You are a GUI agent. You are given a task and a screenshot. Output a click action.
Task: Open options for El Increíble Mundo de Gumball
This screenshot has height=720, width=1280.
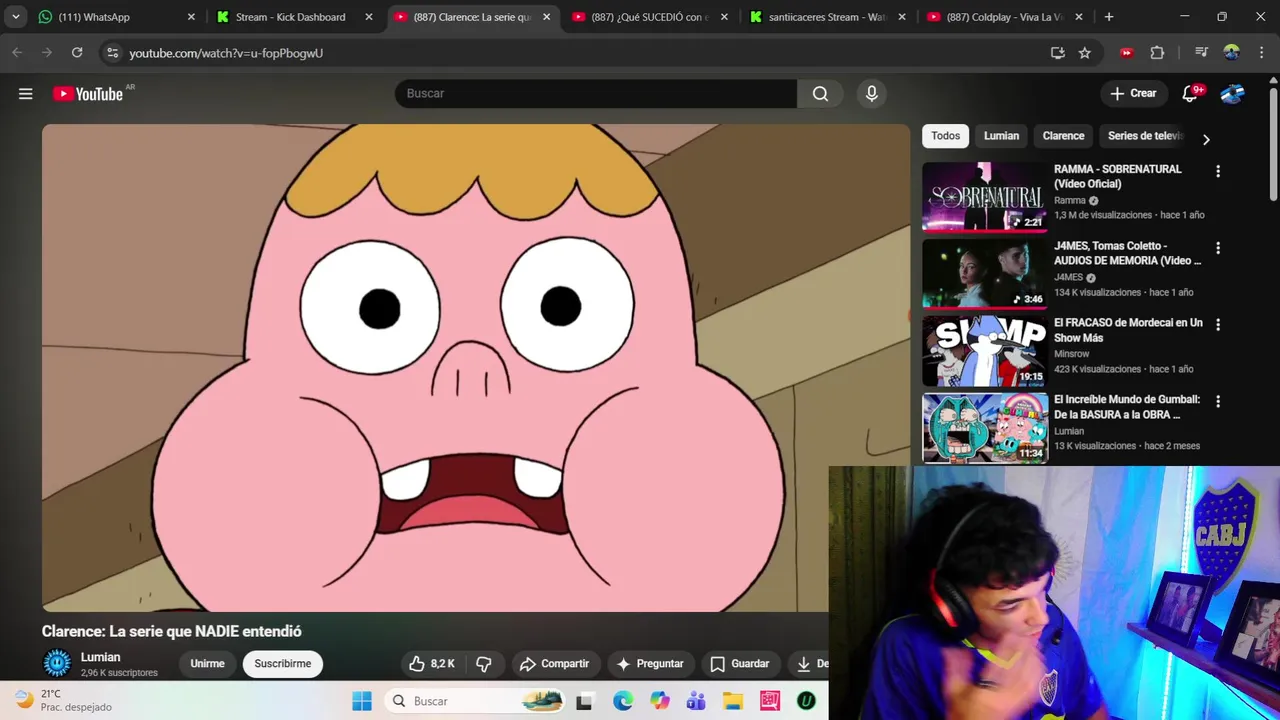pos(1218,402)
